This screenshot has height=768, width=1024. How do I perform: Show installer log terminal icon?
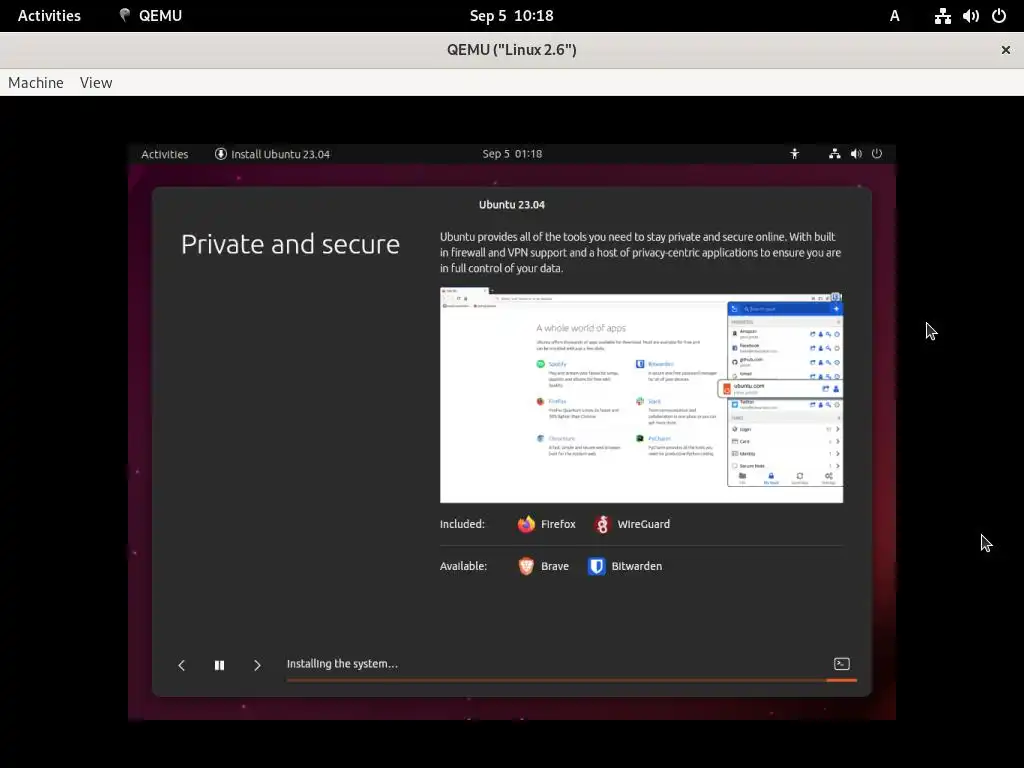[842, 664]
